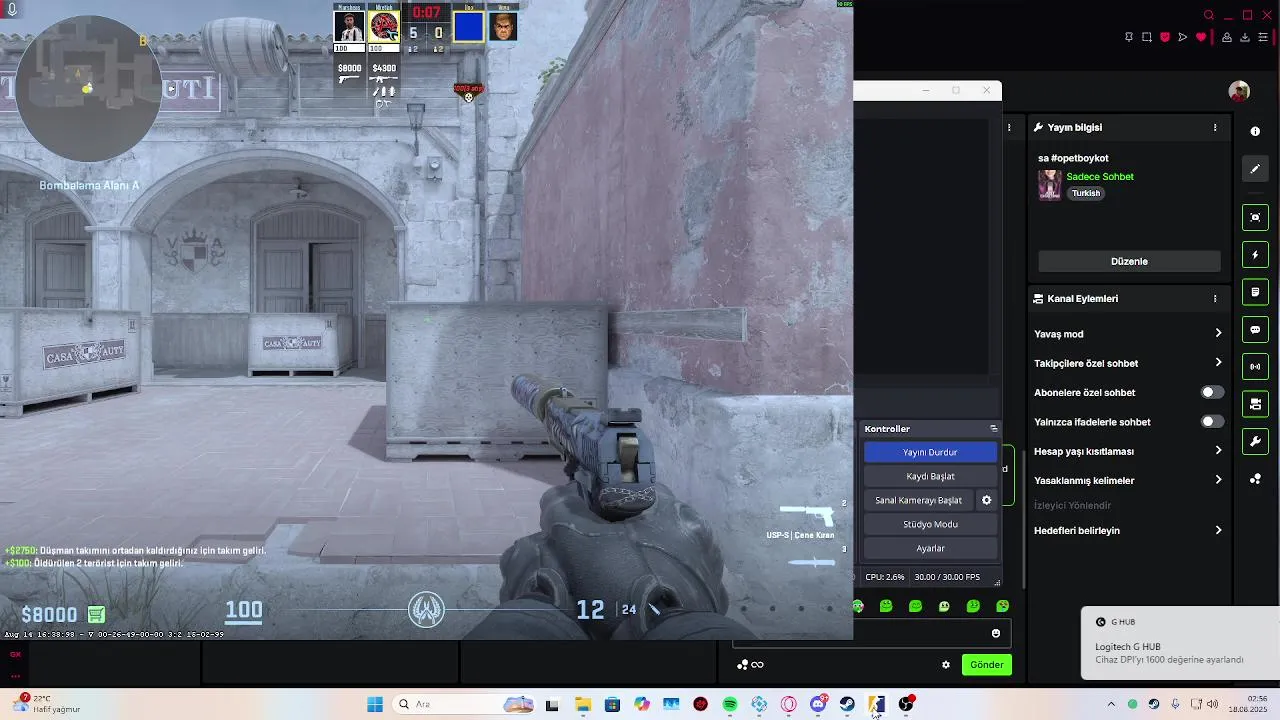Image resolution: width=1280 pixels, height=720 pixels.
Task: Click the Düzenle button
Action: pos(1129,261)
